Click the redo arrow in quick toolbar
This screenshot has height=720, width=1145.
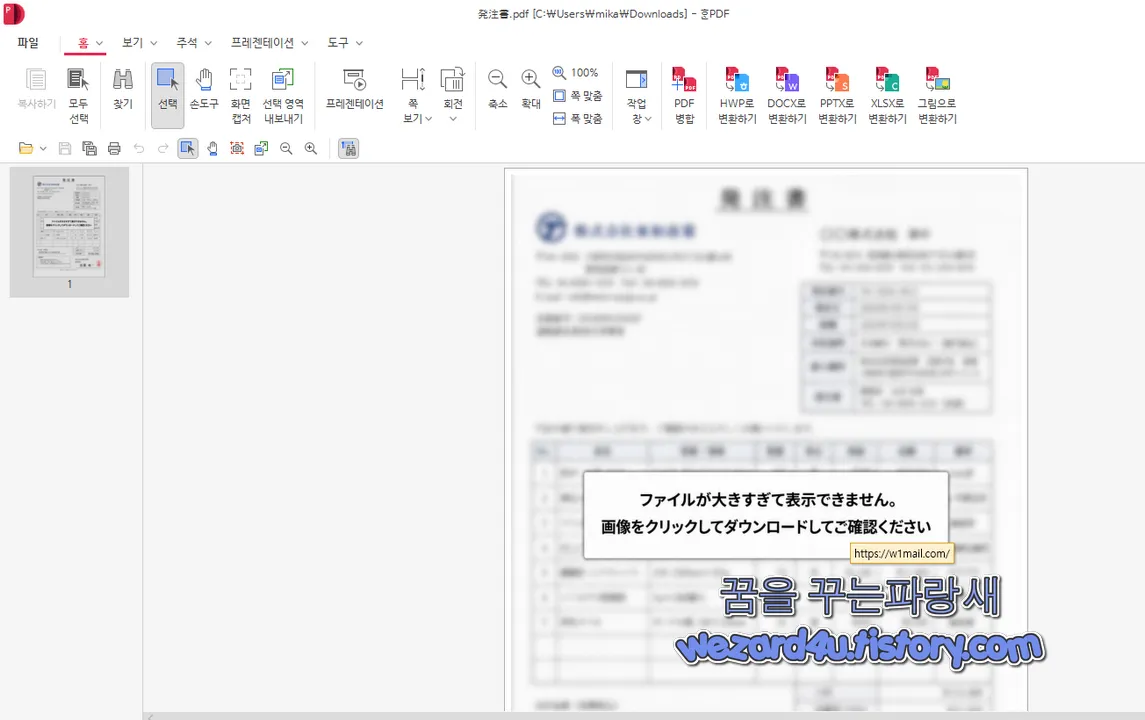pos(163,148)
